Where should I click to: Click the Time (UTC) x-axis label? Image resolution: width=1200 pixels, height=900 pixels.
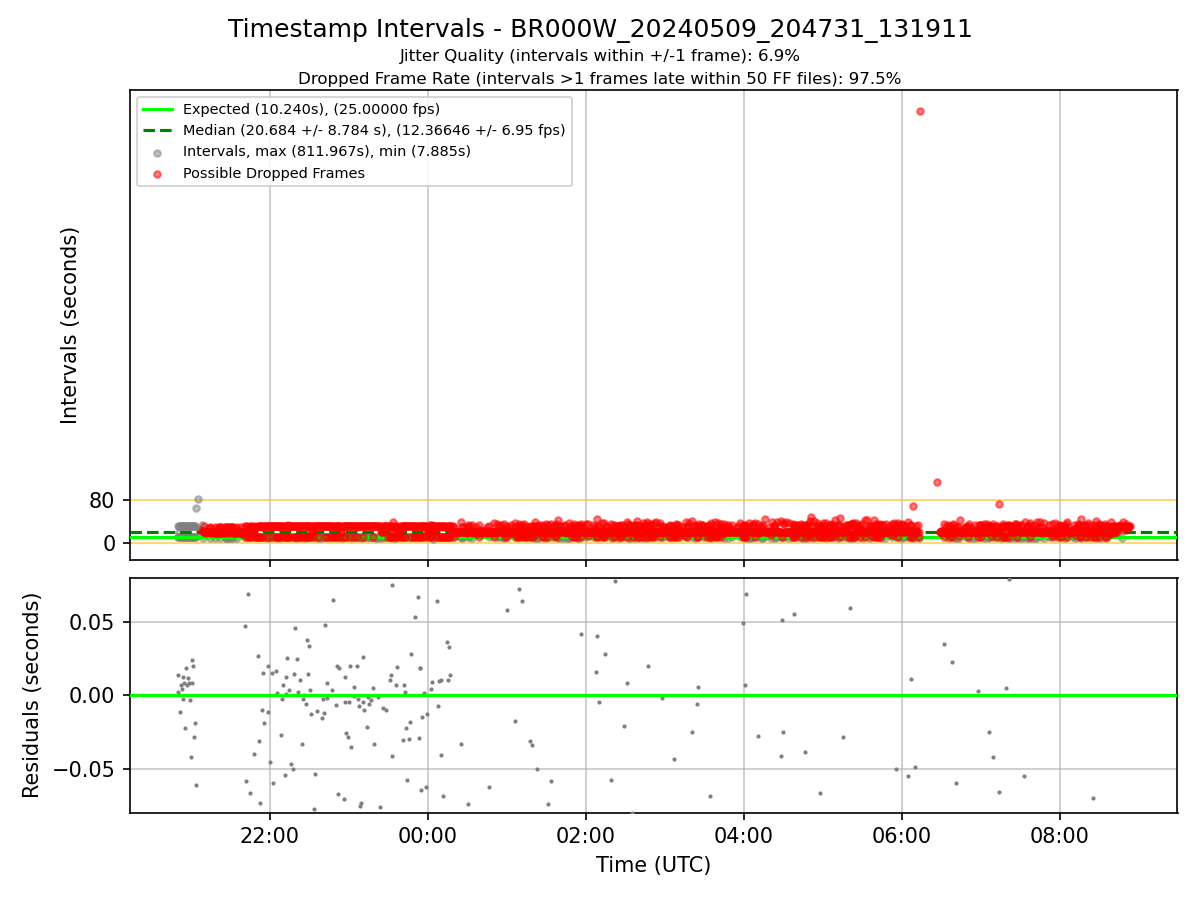(653, 865)
